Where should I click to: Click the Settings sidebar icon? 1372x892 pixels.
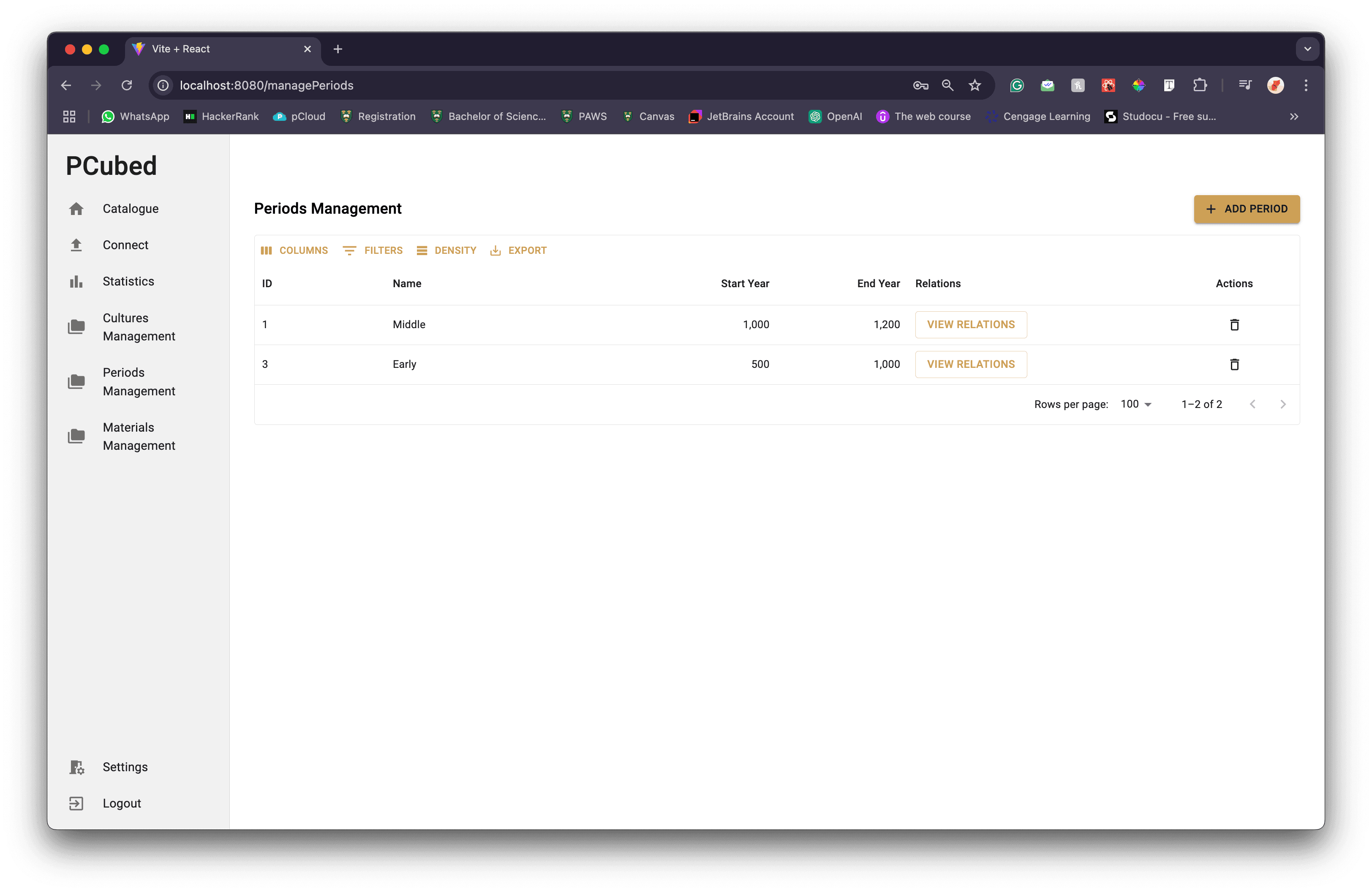[77, 767]
